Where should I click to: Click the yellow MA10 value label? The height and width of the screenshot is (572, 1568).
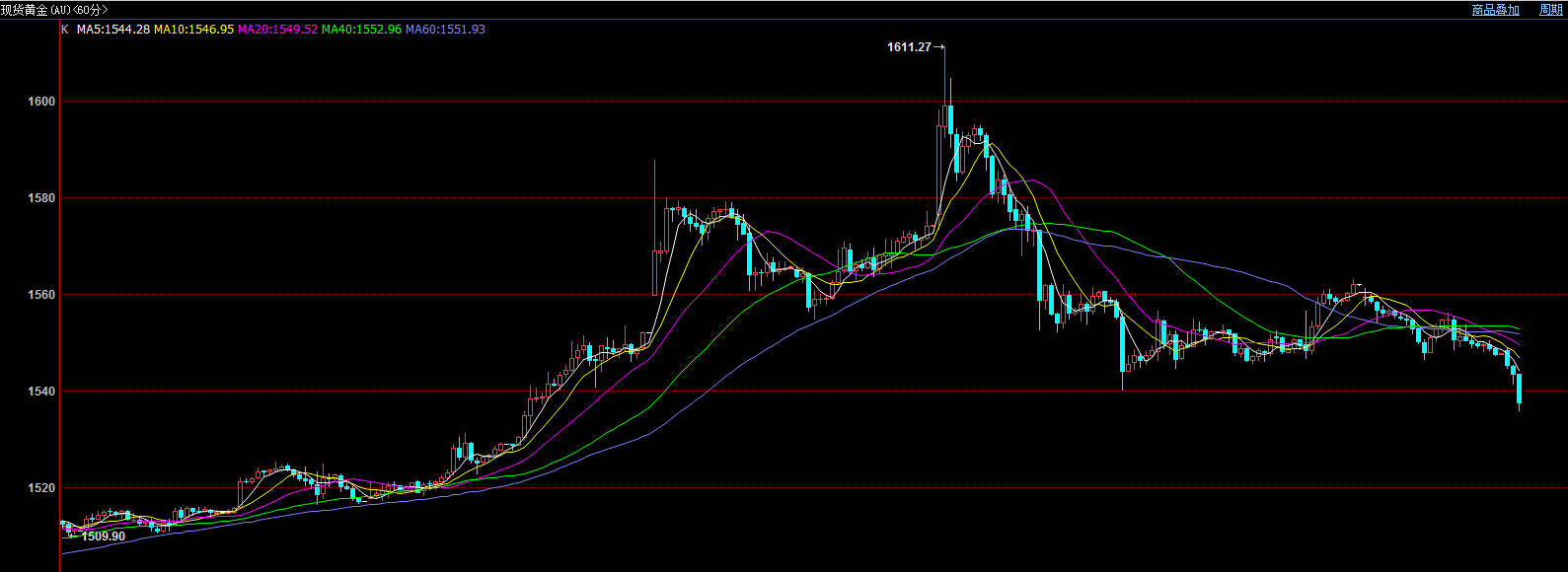193,30
